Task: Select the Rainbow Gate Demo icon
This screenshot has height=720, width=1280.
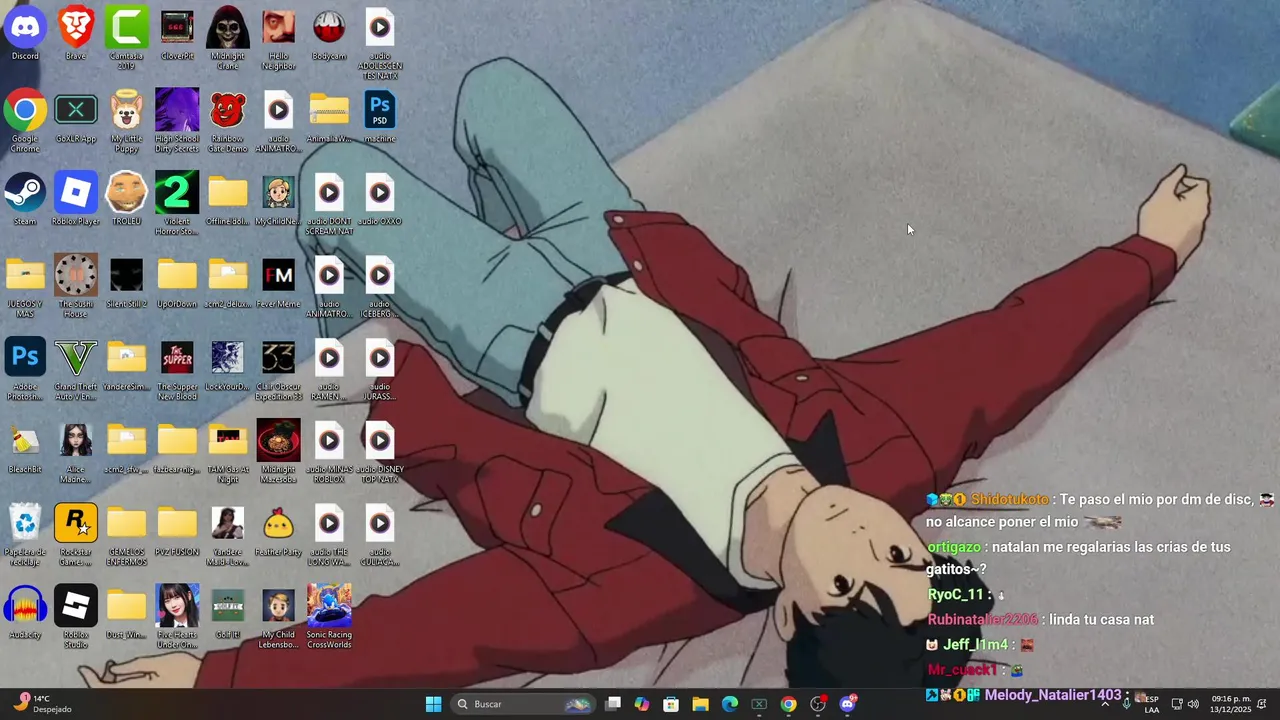Action: (x=228, y=121)
